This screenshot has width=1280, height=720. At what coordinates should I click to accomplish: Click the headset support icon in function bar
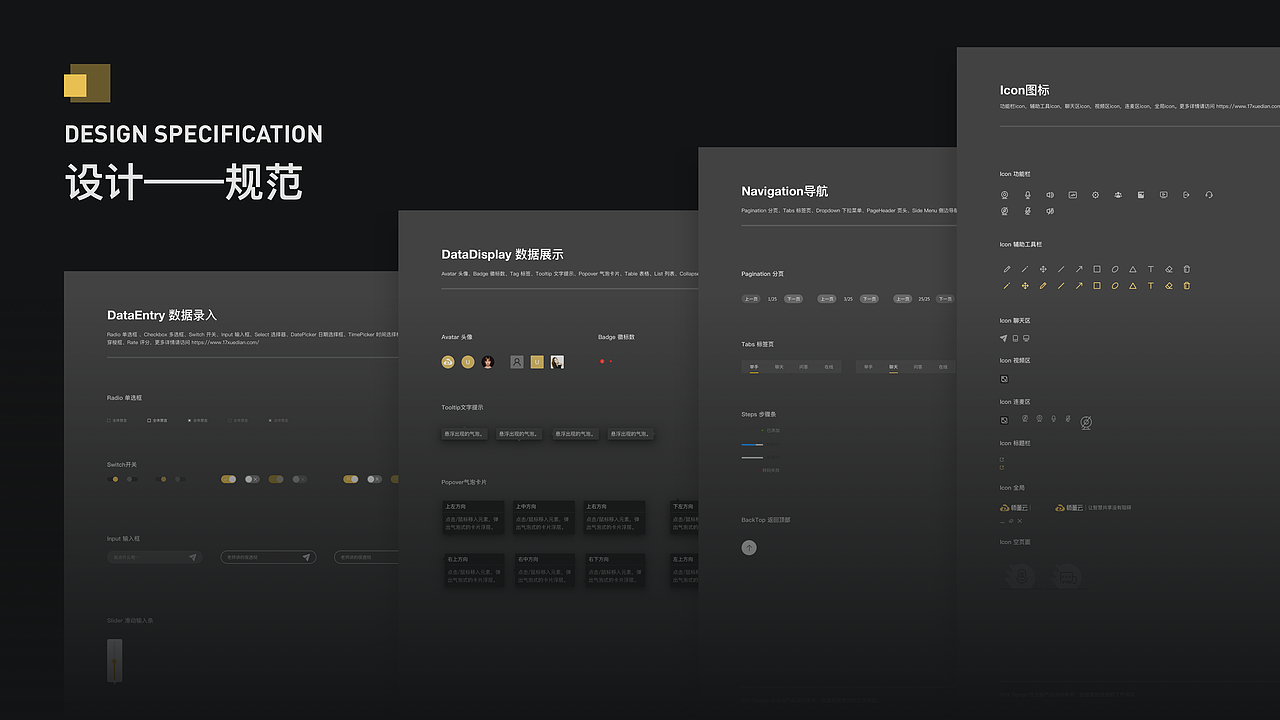pyautogui.click(x=1209, y=195)
